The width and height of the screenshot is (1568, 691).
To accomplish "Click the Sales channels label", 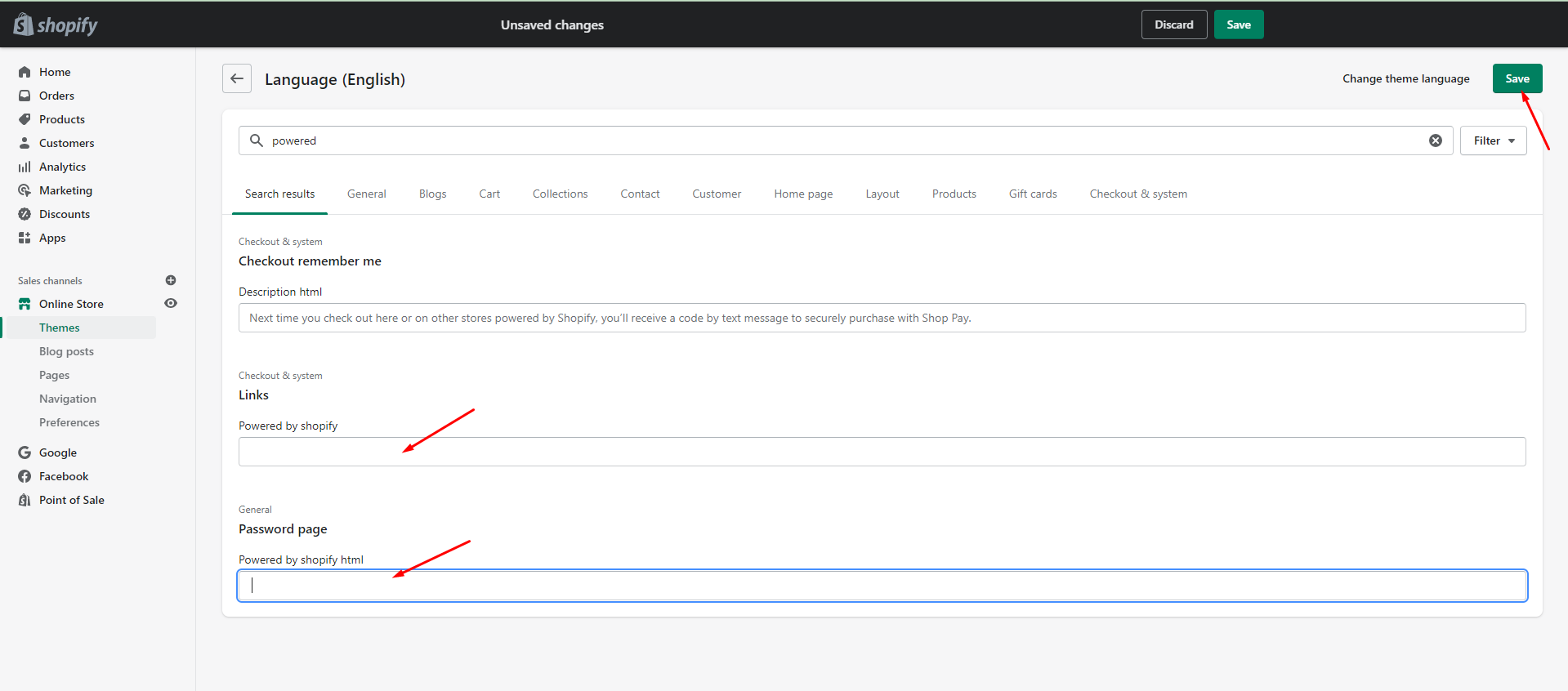I will [x=50, y=281].
